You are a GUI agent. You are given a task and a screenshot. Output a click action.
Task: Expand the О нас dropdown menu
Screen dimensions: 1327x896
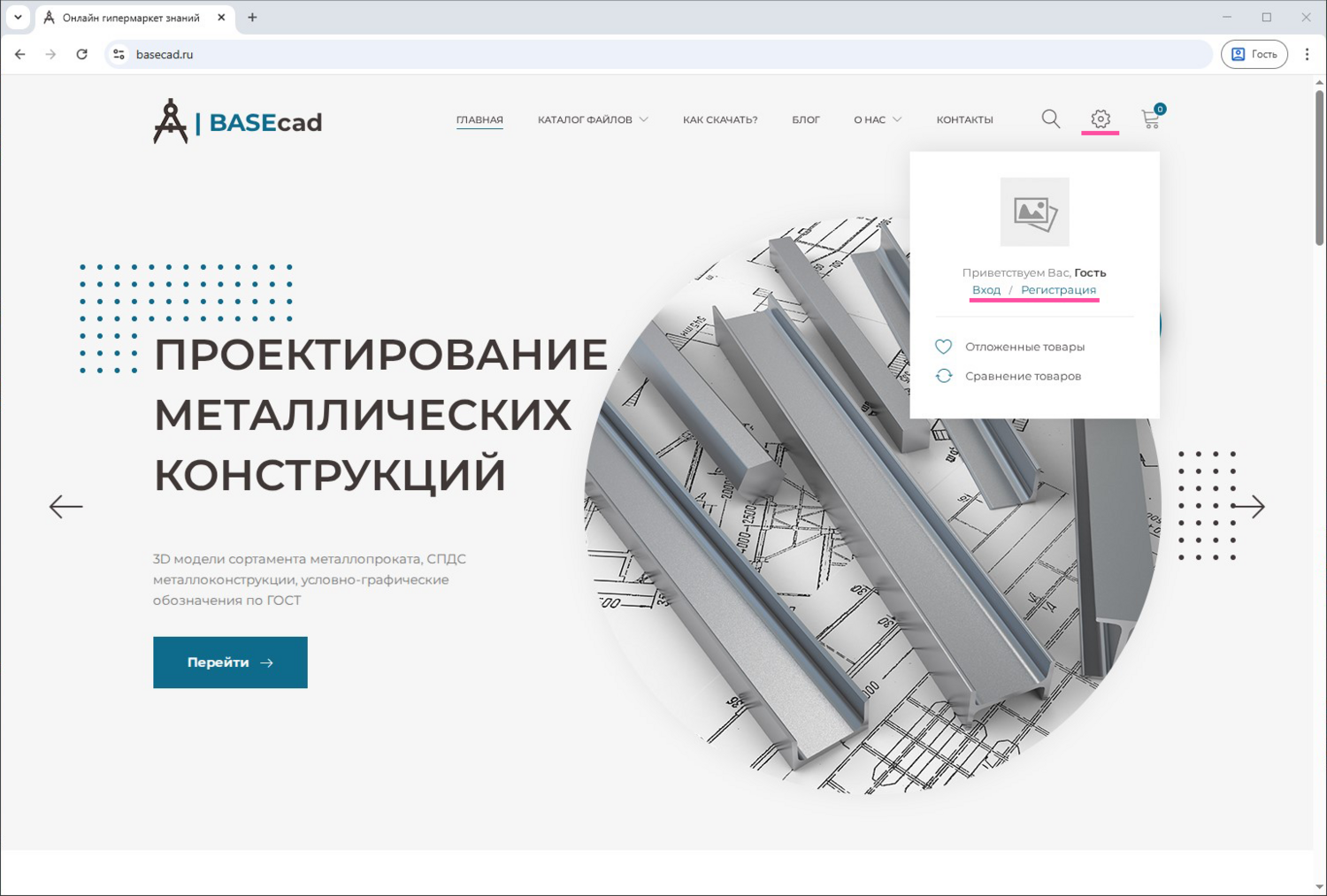pos(877,119)
